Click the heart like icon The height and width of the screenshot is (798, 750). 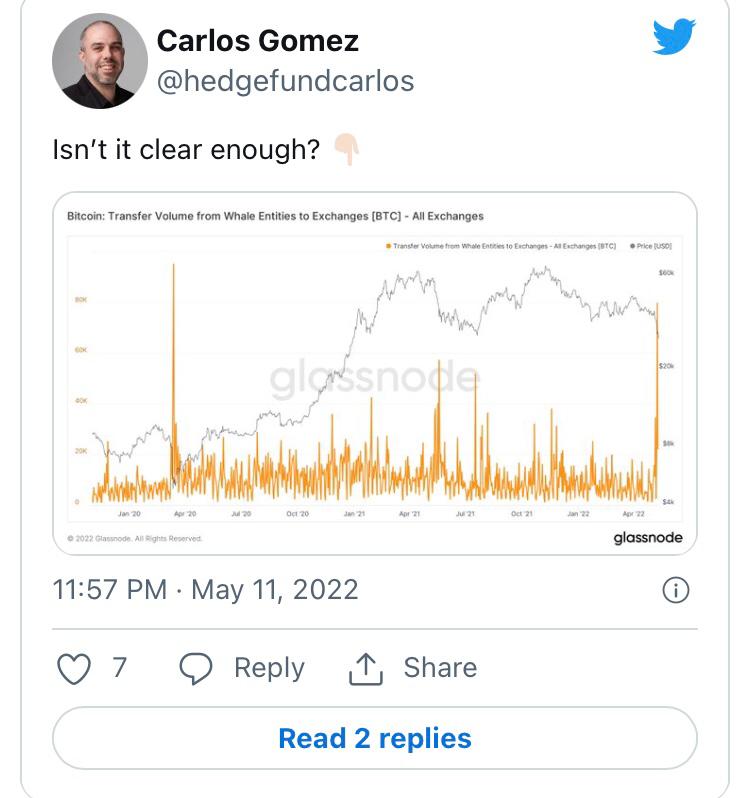pyautogui.click(x=74, y=668)
